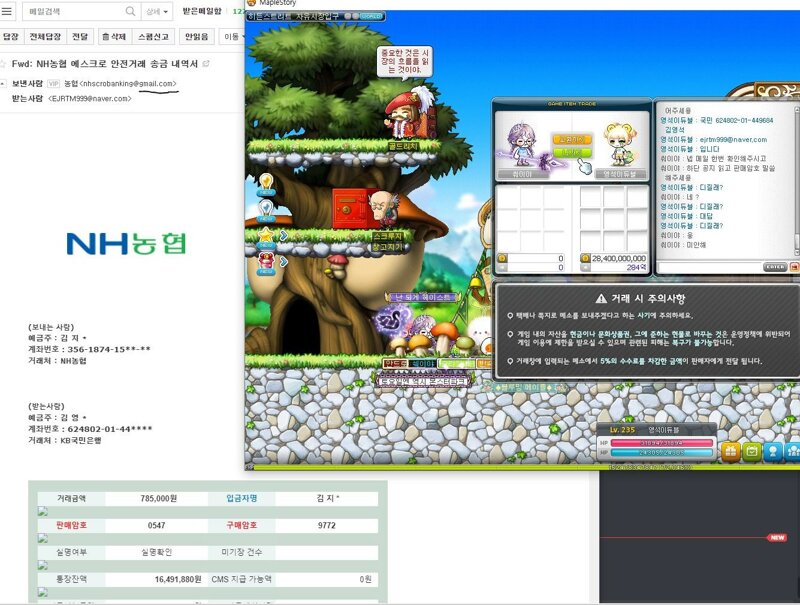Click the meso coin icon beside 28,400,000,000
Viewport: 800px width, 605px height.
click(x=585, y=259)
